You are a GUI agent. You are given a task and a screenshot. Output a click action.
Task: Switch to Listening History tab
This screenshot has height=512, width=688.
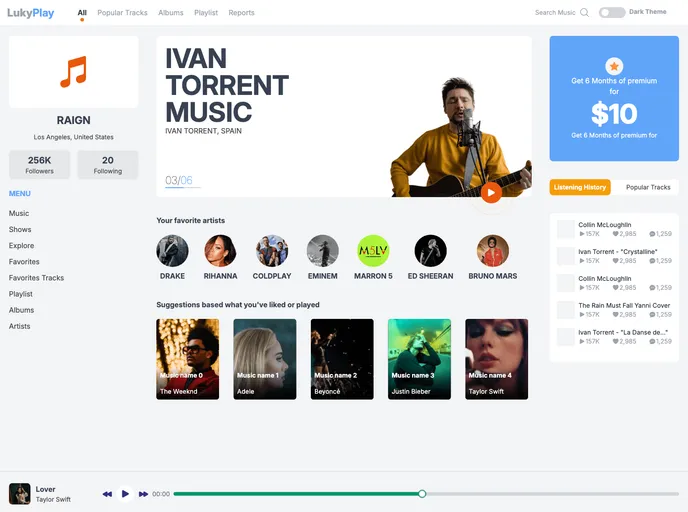coord(580,187)
